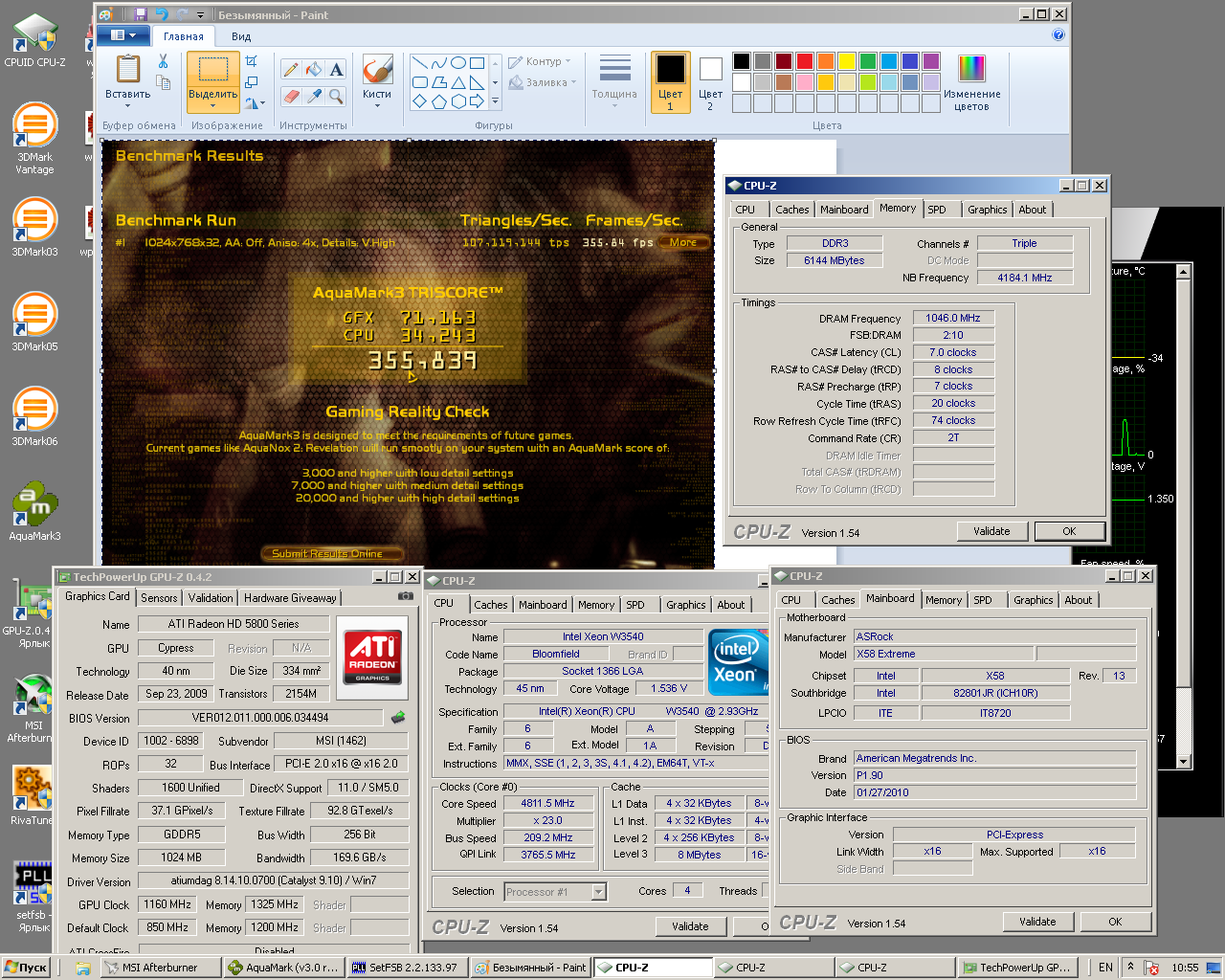Open Hardware Giveaway tab in GPU-Z
The image size is (1225, 980).
pos(290,598)
